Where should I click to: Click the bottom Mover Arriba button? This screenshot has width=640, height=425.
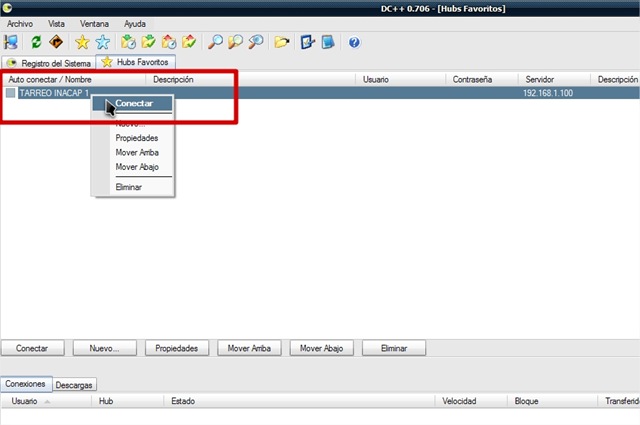point(249,348)
